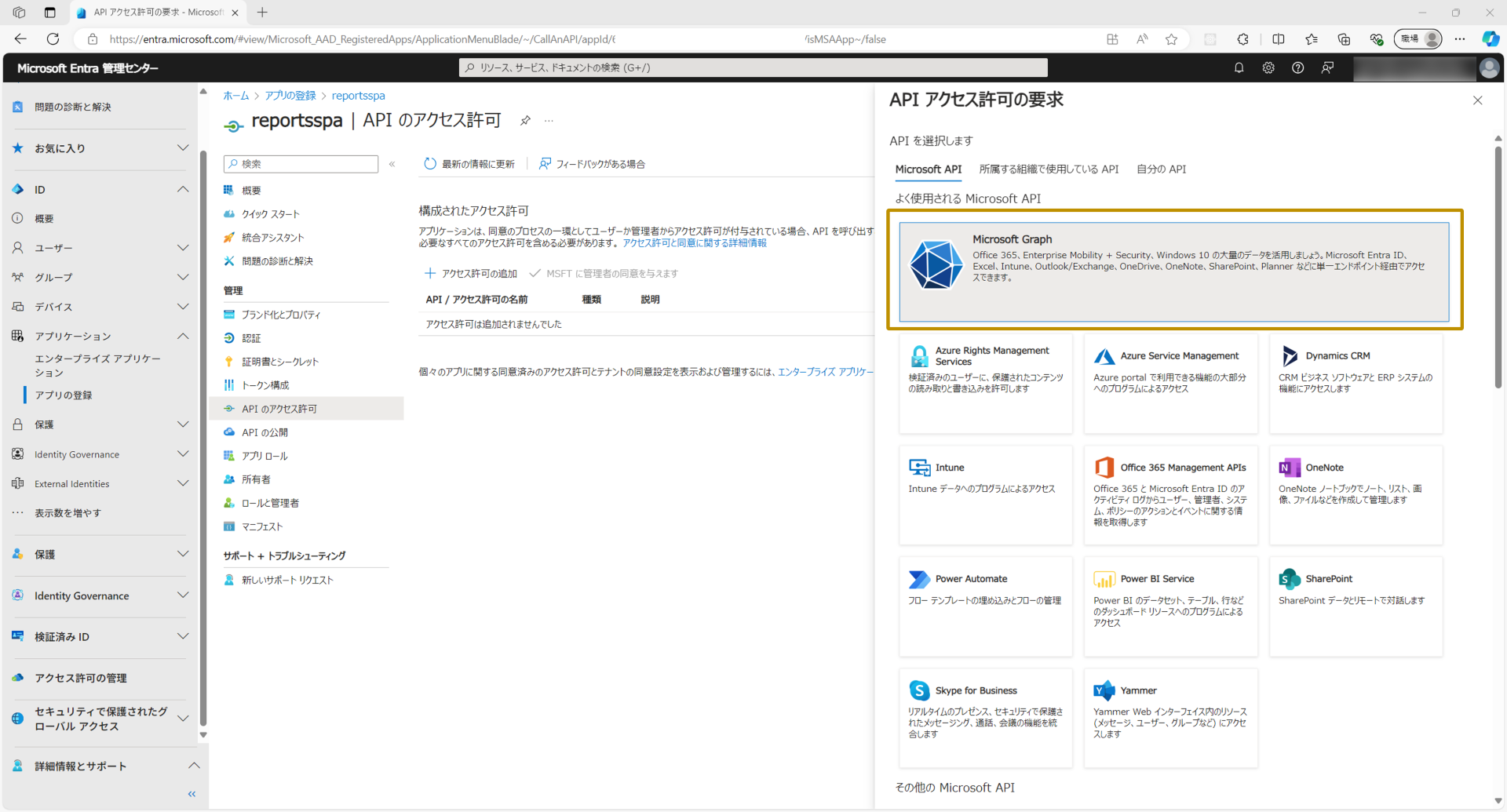
Task: Choose the OneNote API tile
Action: point(1356,495)
